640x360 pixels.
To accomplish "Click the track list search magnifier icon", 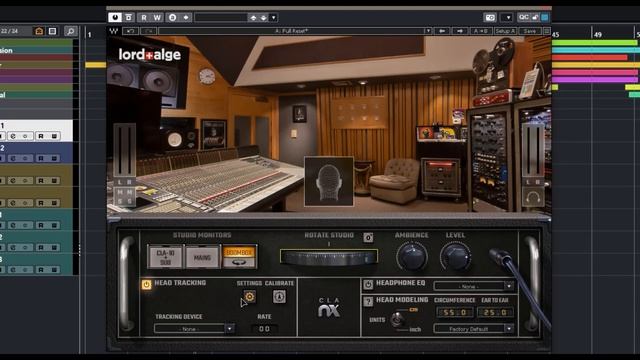I will (x=71, y=31).
